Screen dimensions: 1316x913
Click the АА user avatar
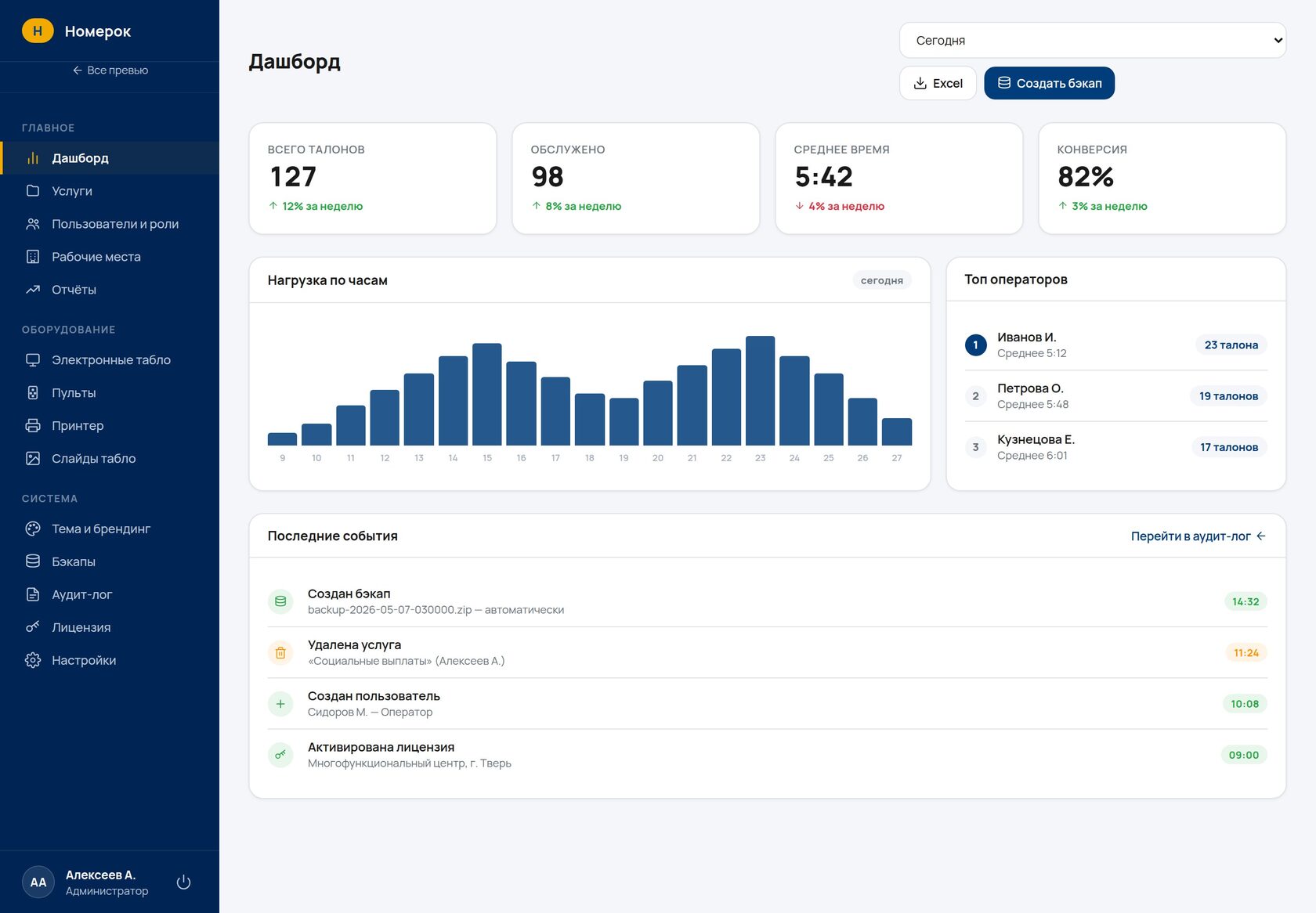pyautogui.click(x=38, y=882)
